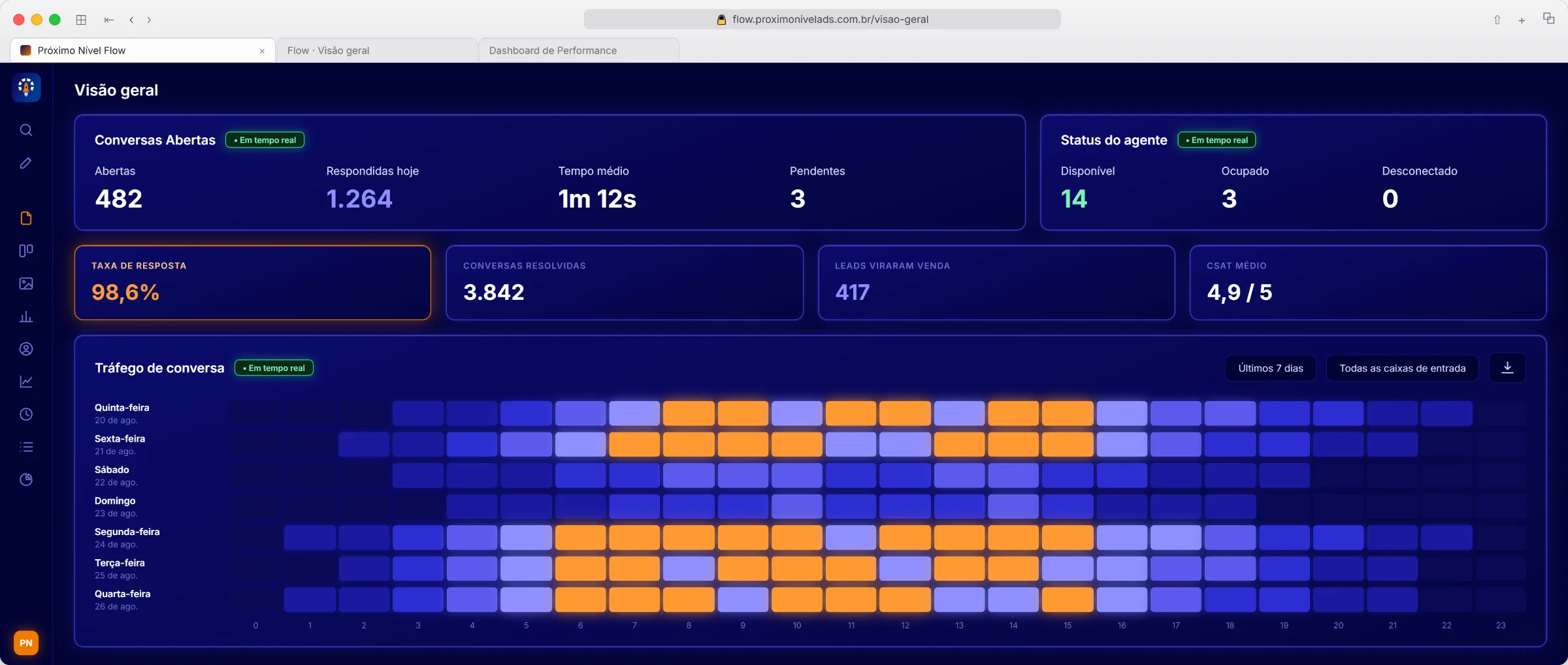Open the image gallery sidebar icon

pyautogui.click(x=26, y=284)
